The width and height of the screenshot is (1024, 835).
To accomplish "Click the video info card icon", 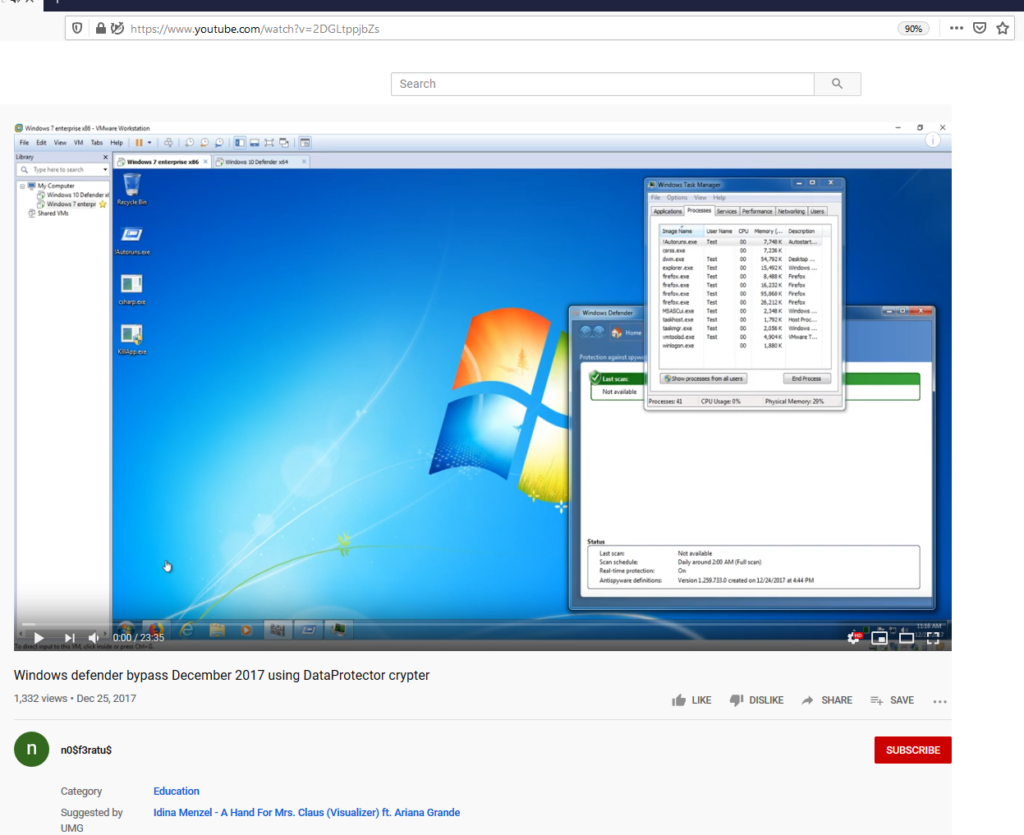I will pos(933,140).
